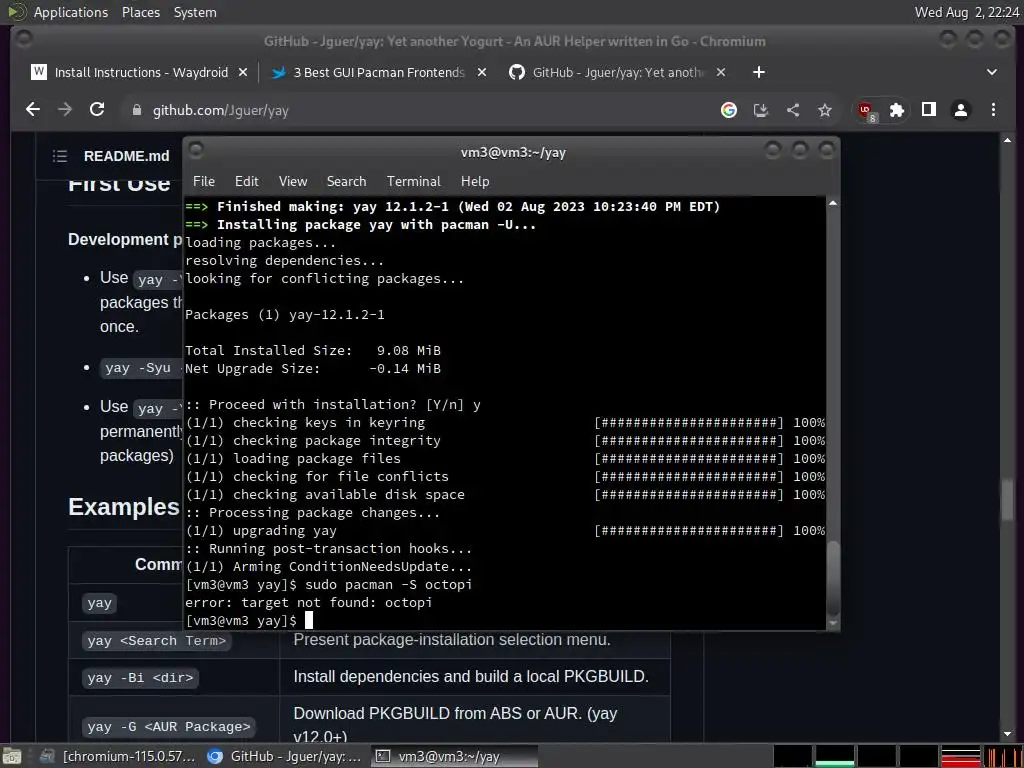This screenshot has width=1024, height=768.
Task: Open uBlock Origin extension
Action: coord(867,110)
